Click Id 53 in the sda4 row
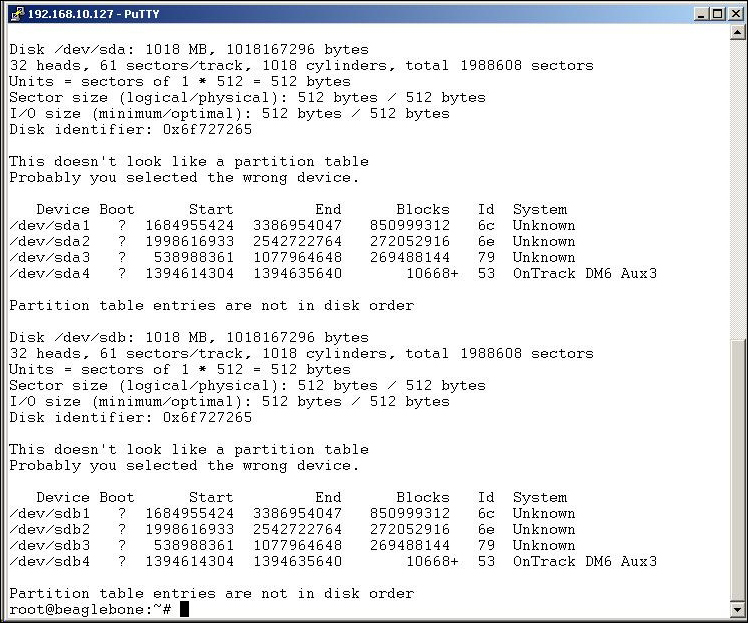 (x=486, y=274)
